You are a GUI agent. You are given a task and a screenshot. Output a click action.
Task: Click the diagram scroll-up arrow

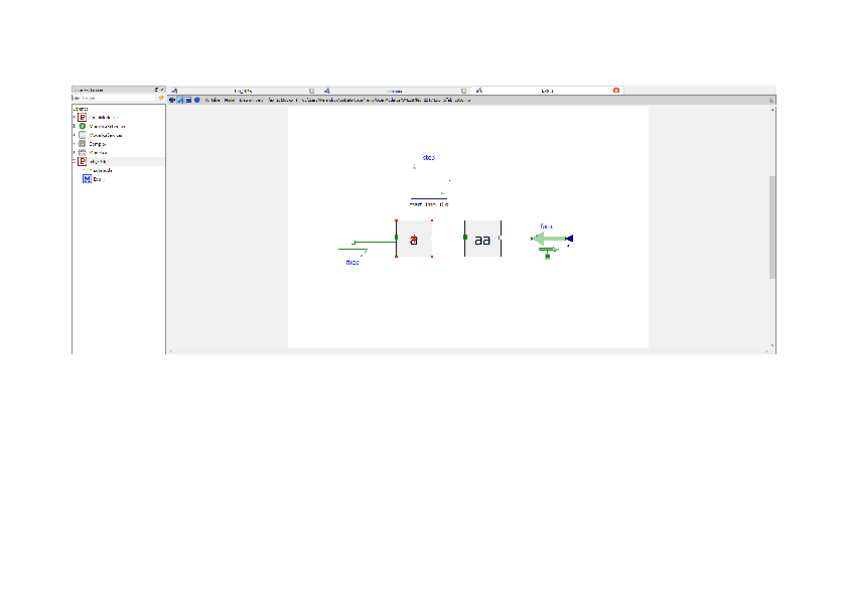(772, 110)
